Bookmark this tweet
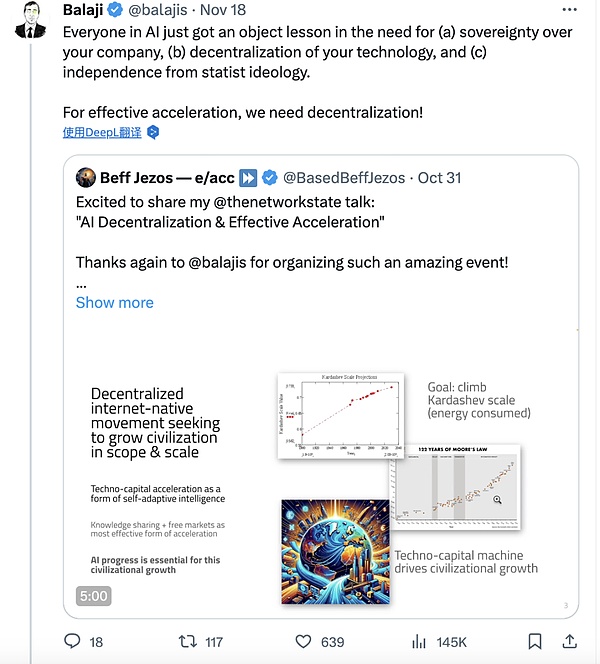Screen dimensions: 600x664 click(x=535, y=641)
